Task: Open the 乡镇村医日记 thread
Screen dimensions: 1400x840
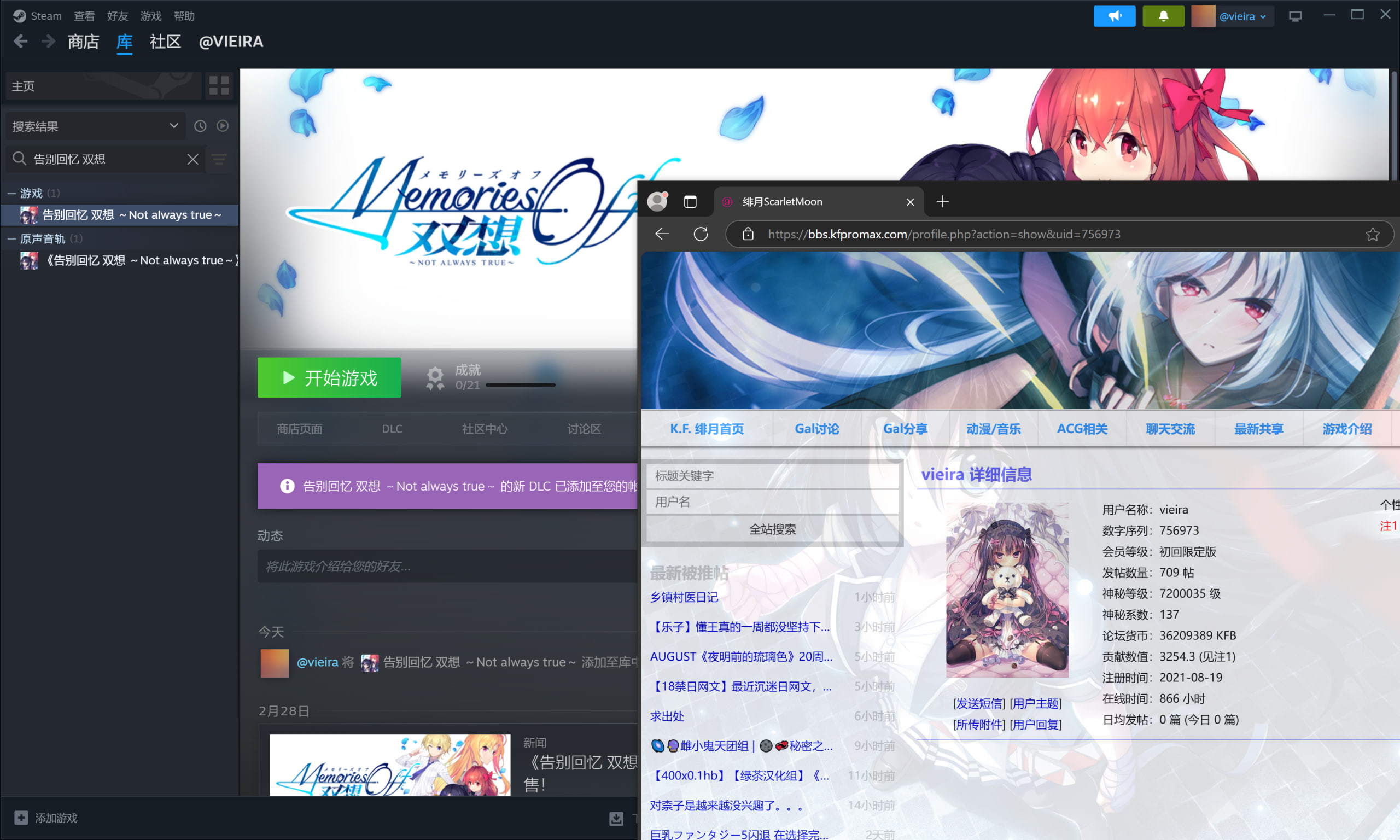Action: (x=684, y=597)
